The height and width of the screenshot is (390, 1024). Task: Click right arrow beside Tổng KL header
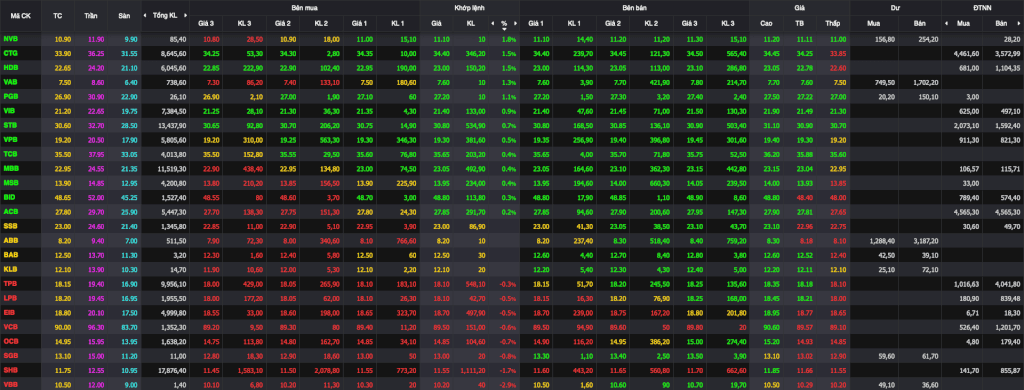[x=186, y=16]
